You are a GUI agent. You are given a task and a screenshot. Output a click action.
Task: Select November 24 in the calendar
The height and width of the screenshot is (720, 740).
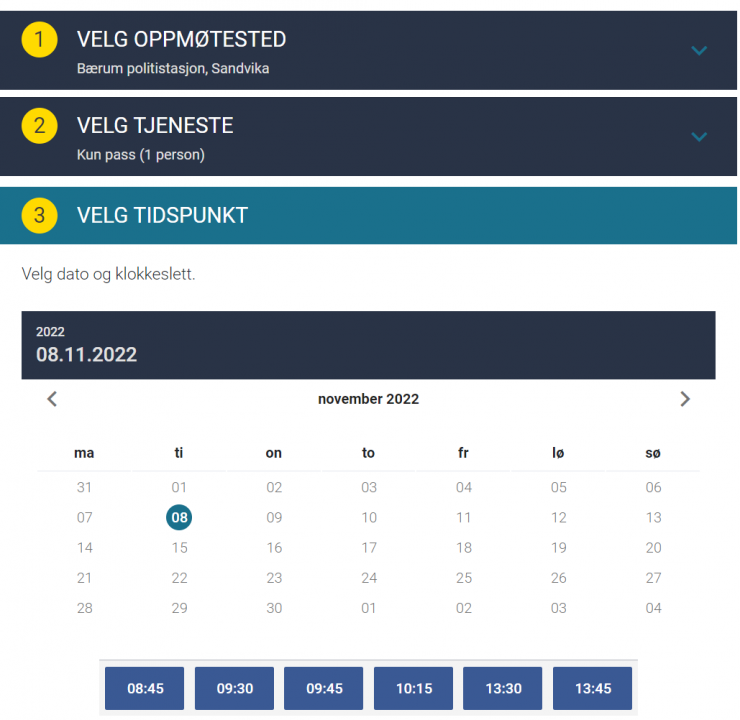pos(369,578)
